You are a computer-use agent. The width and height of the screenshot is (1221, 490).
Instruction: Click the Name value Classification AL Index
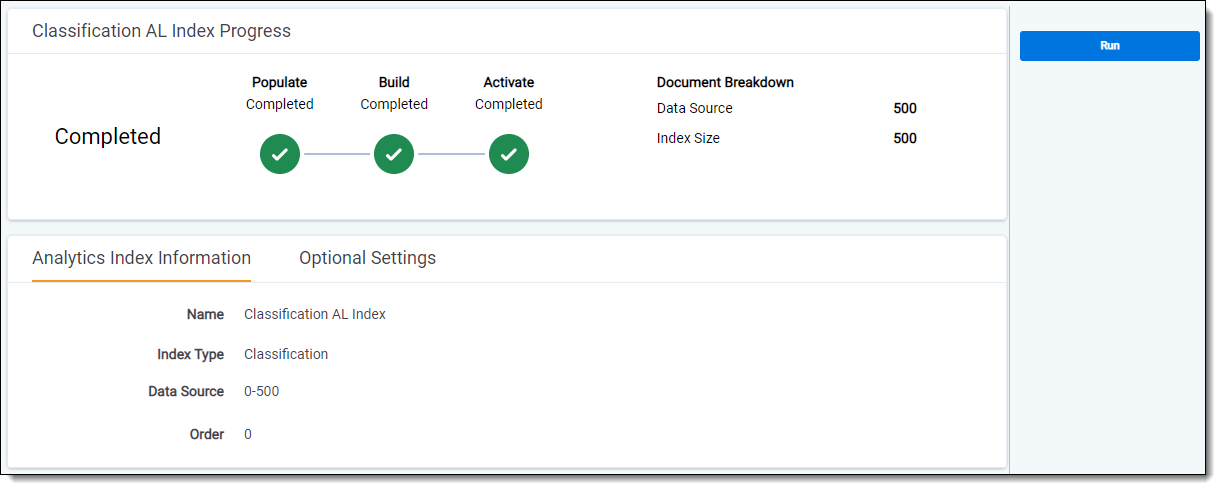pyautogui.click(x=315, y=314)
